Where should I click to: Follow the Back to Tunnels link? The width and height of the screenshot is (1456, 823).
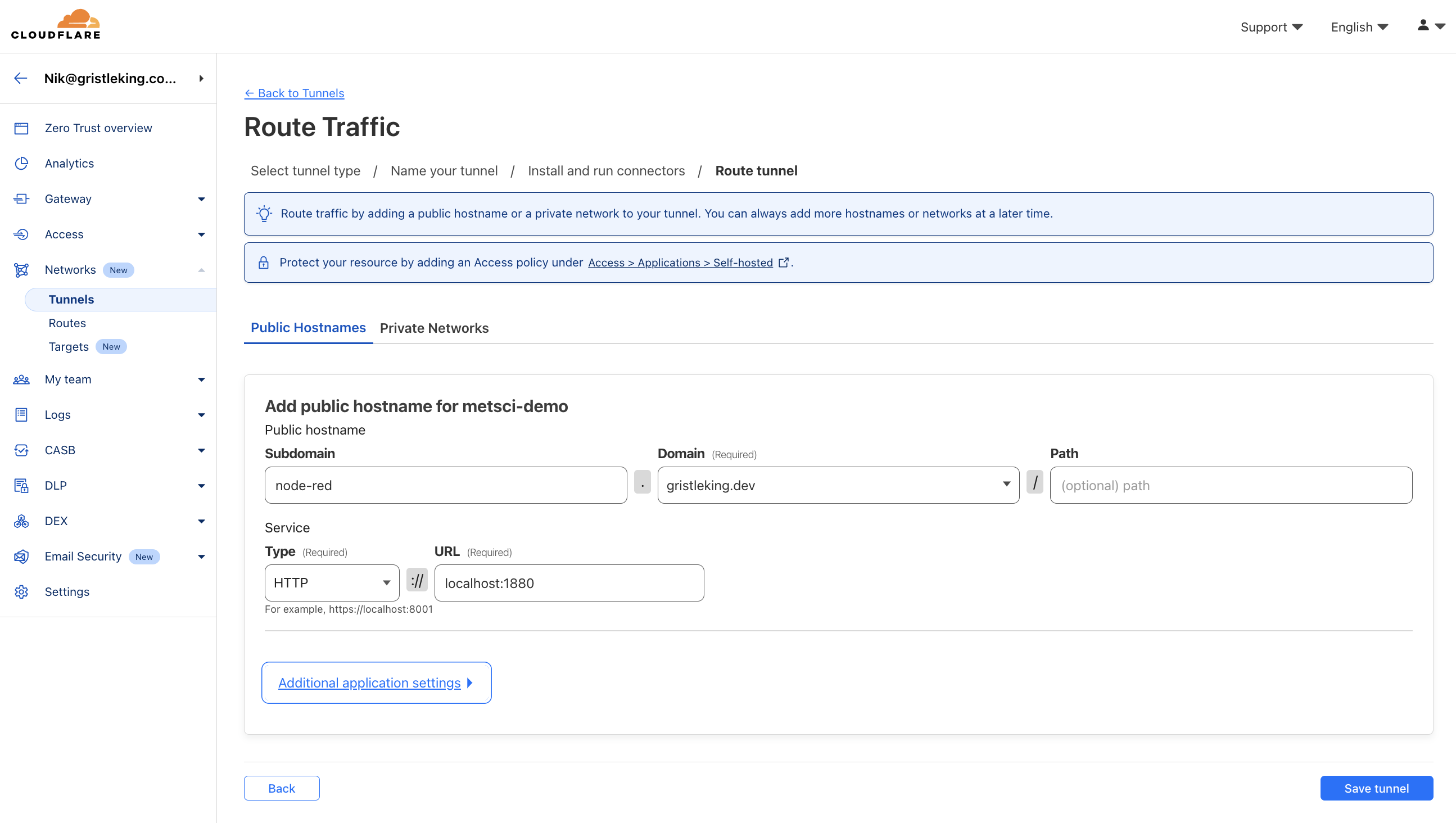[294, 93]
